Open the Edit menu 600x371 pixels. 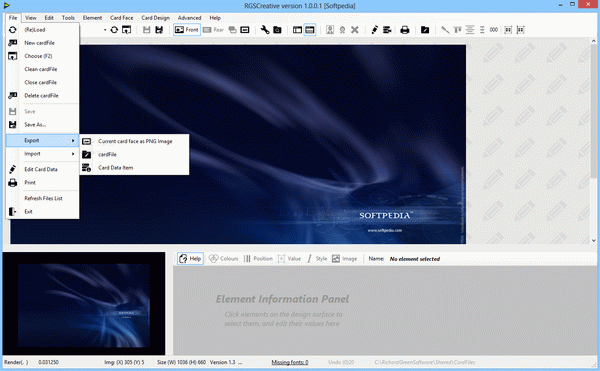(49, 18)
